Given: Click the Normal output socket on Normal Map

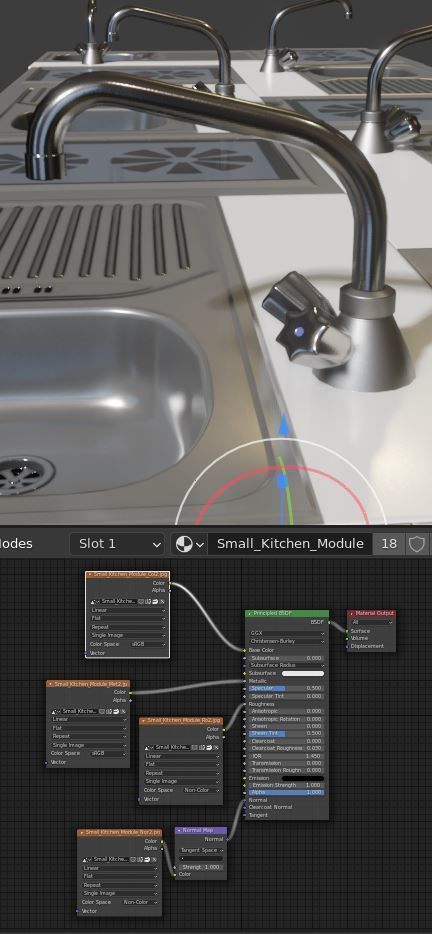Looking at the screenshot, I should (x=226, y=839).
